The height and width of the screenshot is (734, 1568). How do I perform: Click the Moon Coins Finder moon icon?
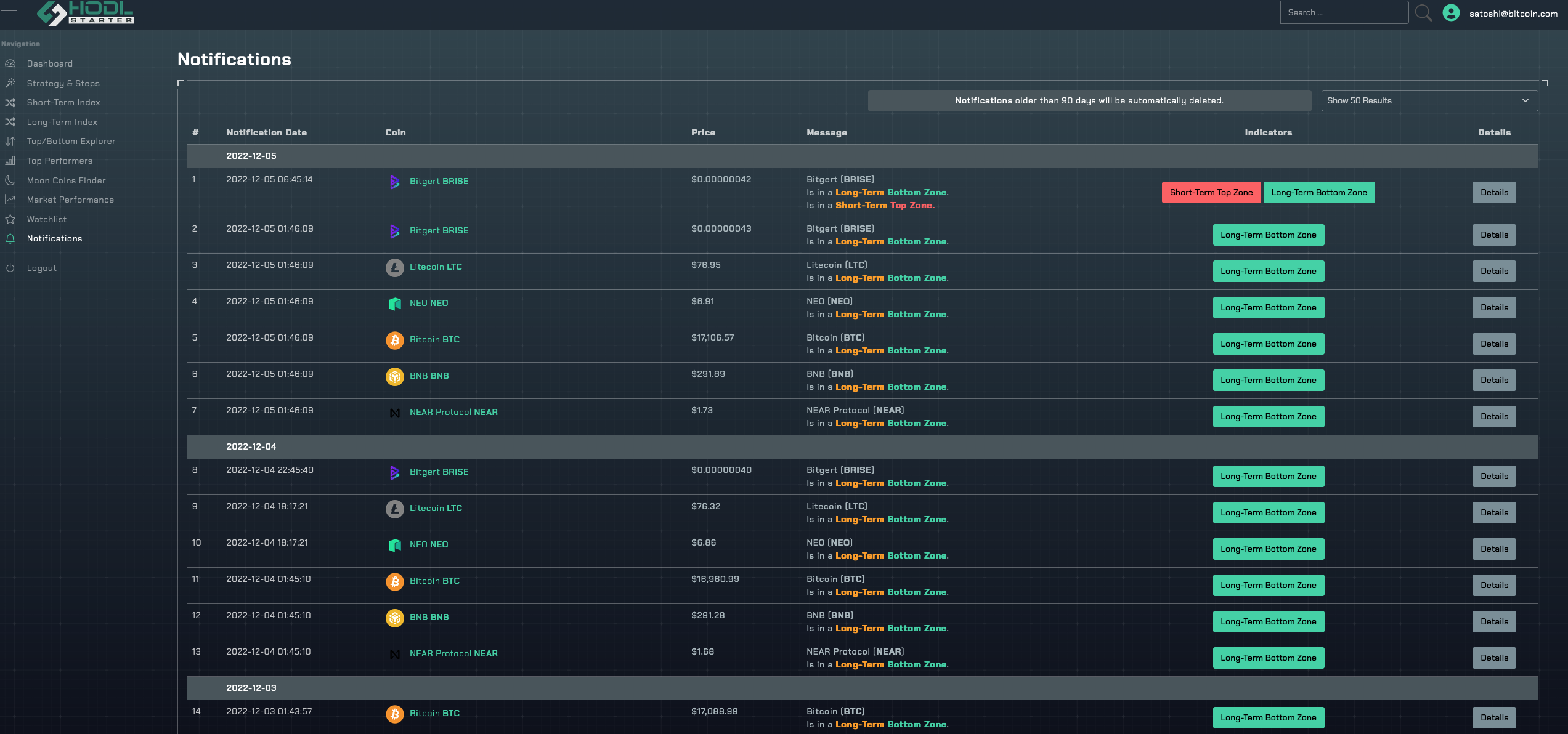pyautogui.click(x=10, y=180)
